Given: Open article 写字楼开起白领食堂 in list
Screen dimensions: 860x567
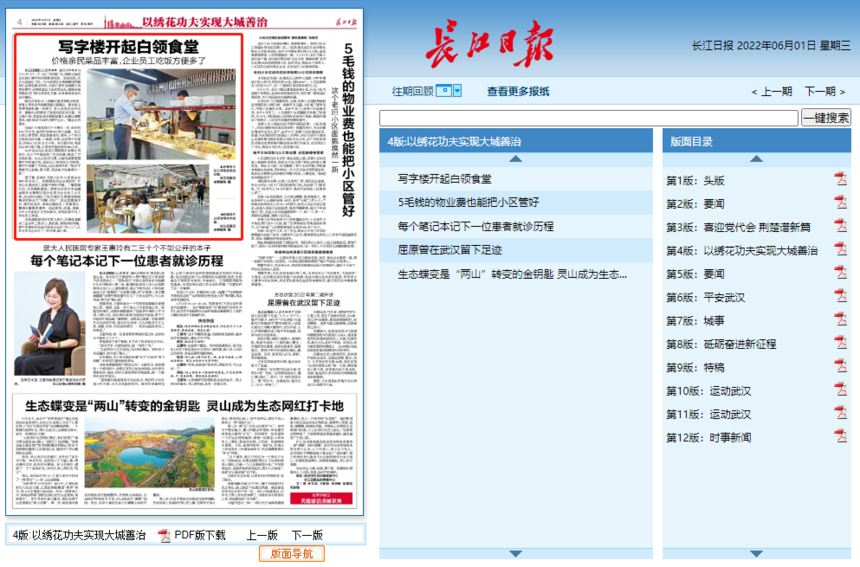Looking at the screenshot, I should click(444, 179).
